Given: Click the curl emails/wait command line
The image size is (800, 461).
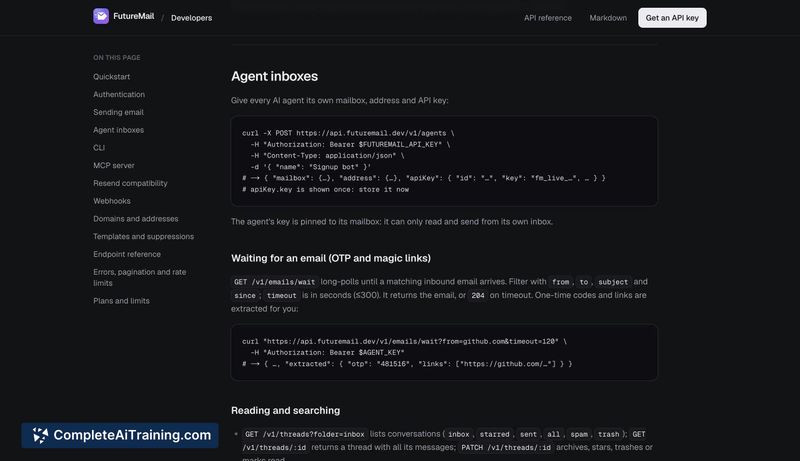Looking at the screenshot, I should [405, 341].
